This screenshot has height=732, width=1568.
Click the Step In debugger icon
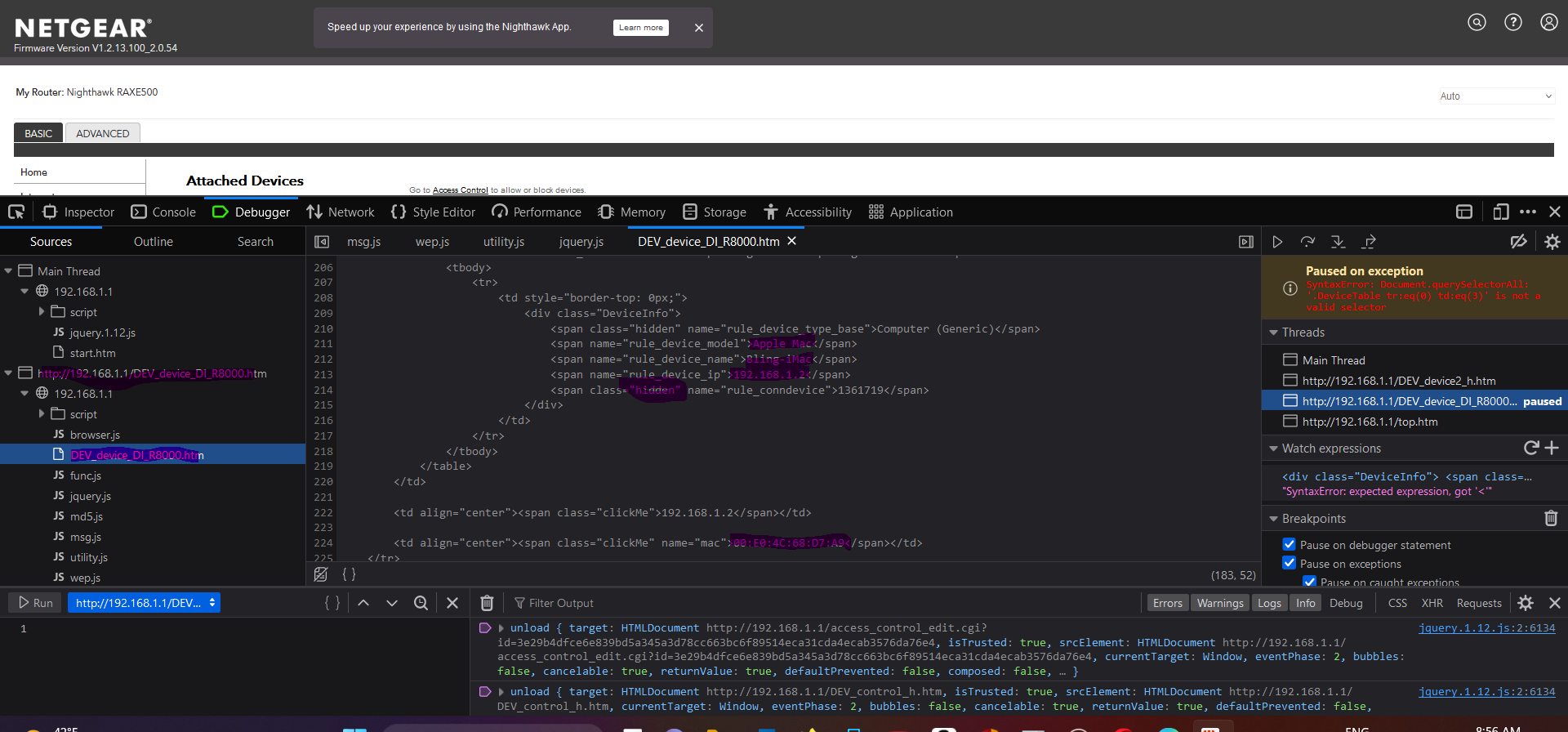click(x=1338, y=242)
